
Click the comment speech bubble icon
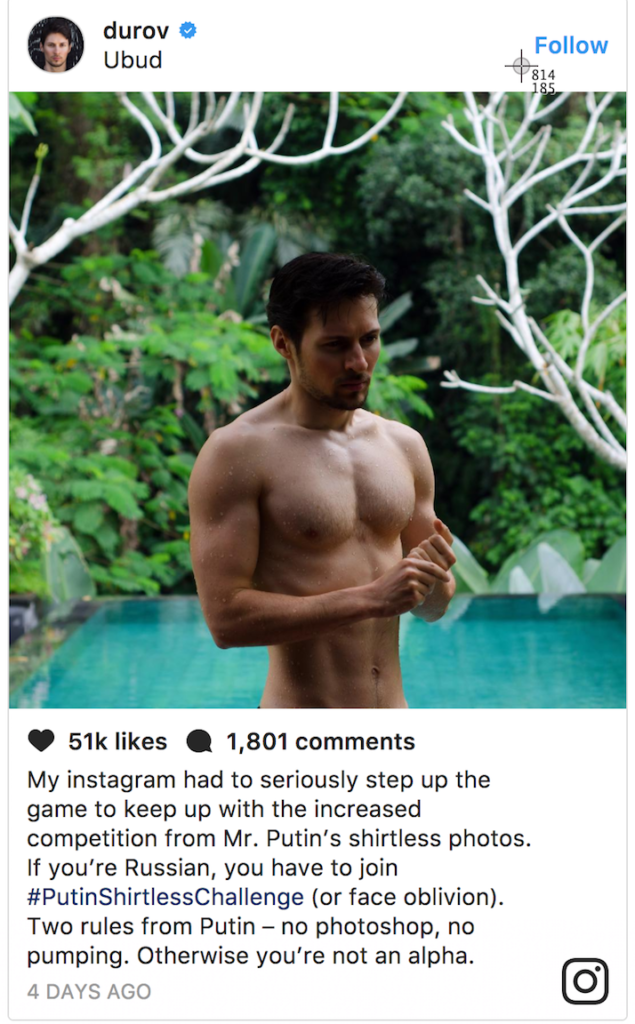point(199,741)
